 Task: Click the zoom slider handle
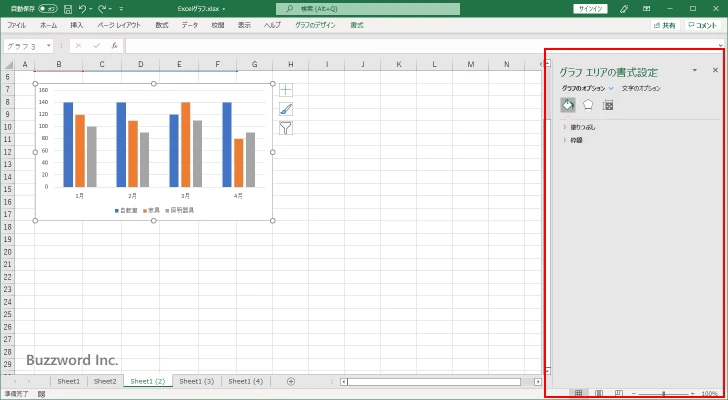(663, 394)
